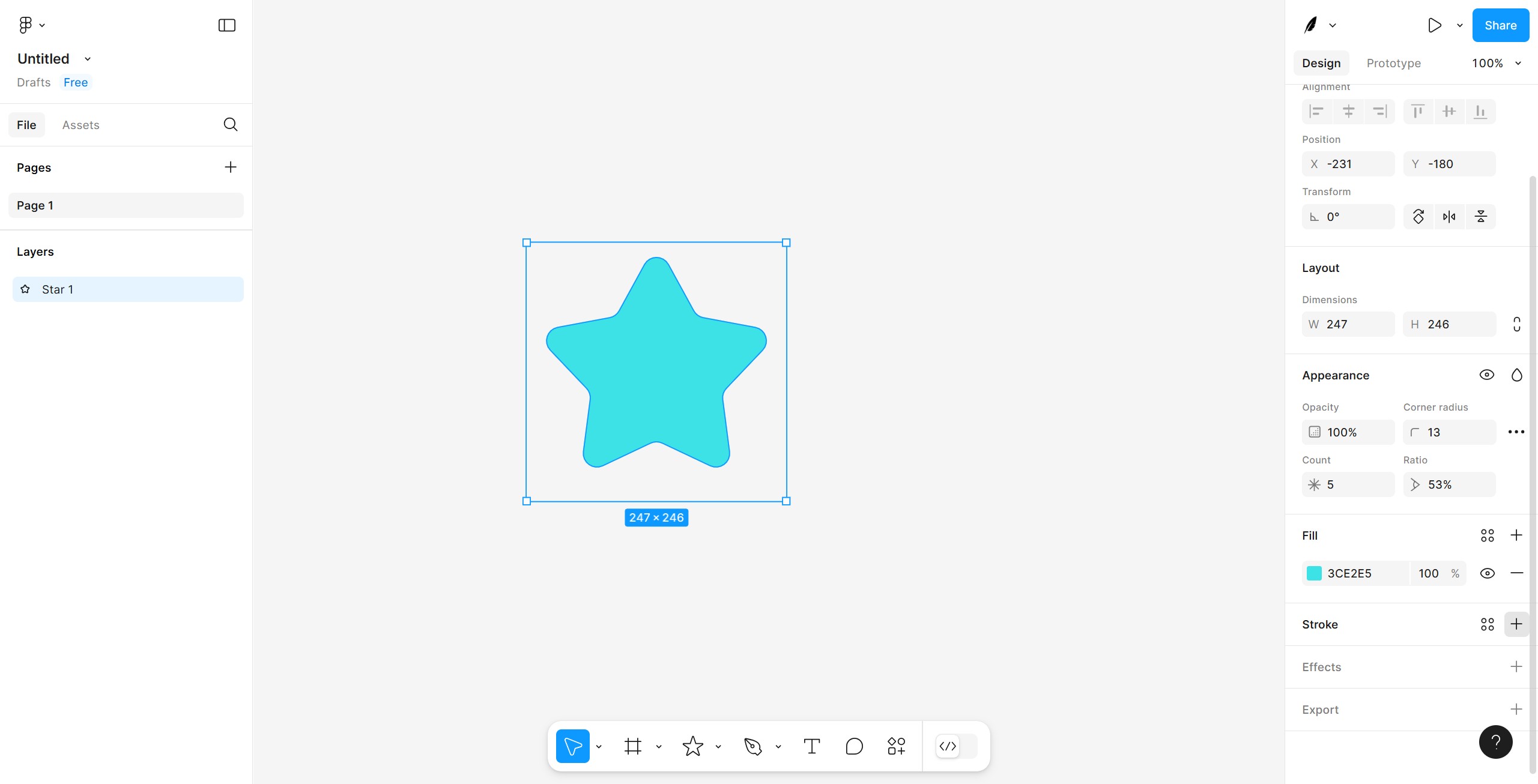This screenshot has width=1538, height=784.
Task: Select Page 1 in Pages list
Action: (x=126, y=205)
